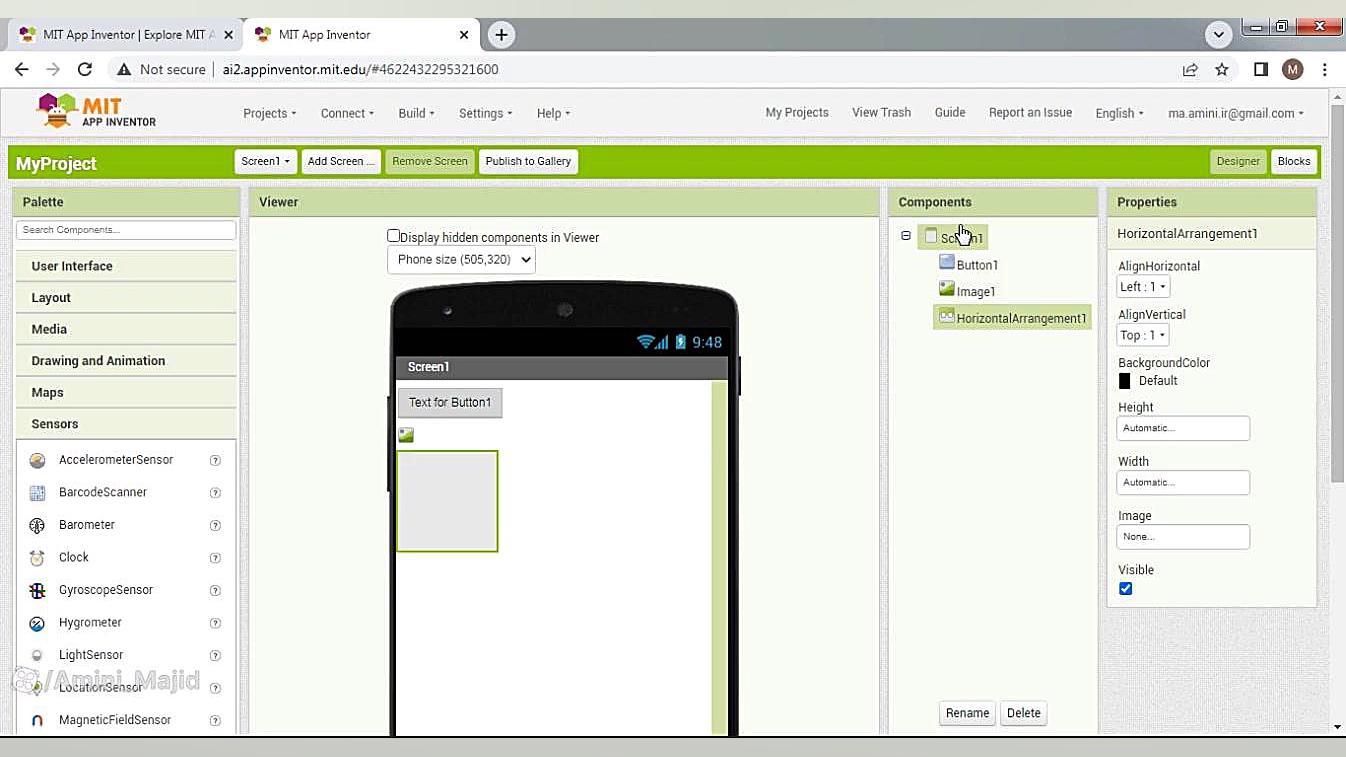Viewport: 1346px width, 757px height.
Task: Click the MagneticFieldSensor component icon
Action: [x=37, y=720]
